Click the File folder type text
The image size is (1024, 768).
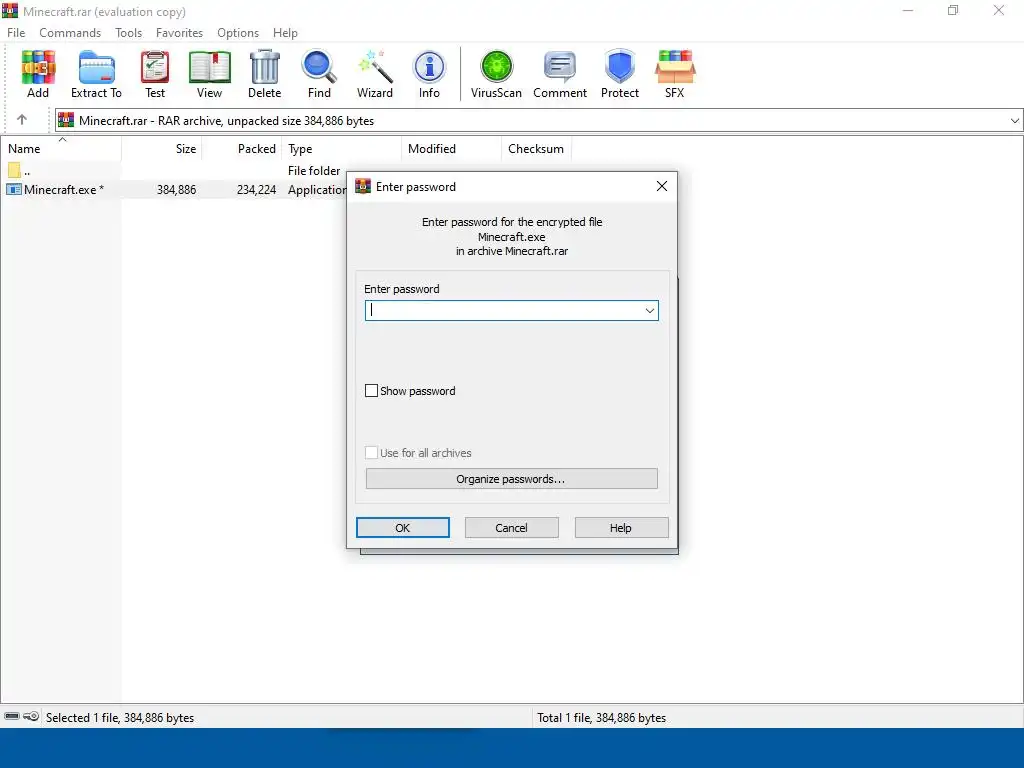tap(314, 170)
